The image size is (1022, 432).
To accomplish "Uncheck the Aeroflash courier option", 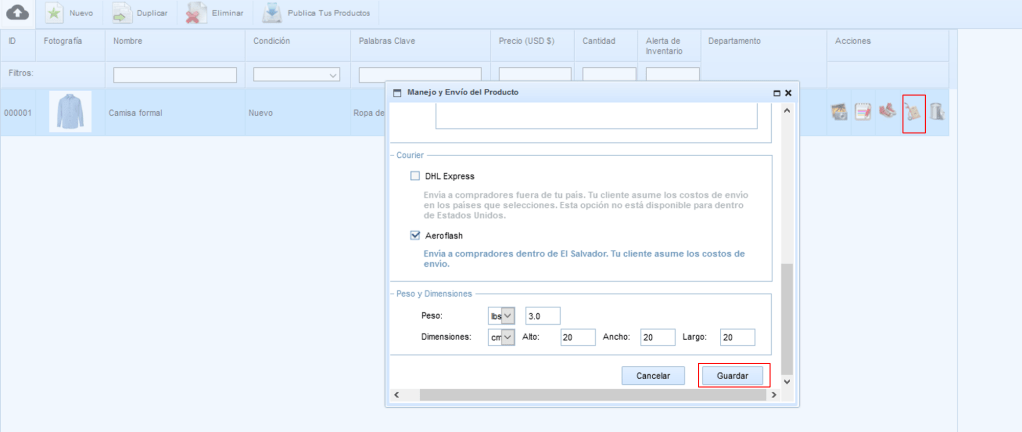I will coord(415,235).
